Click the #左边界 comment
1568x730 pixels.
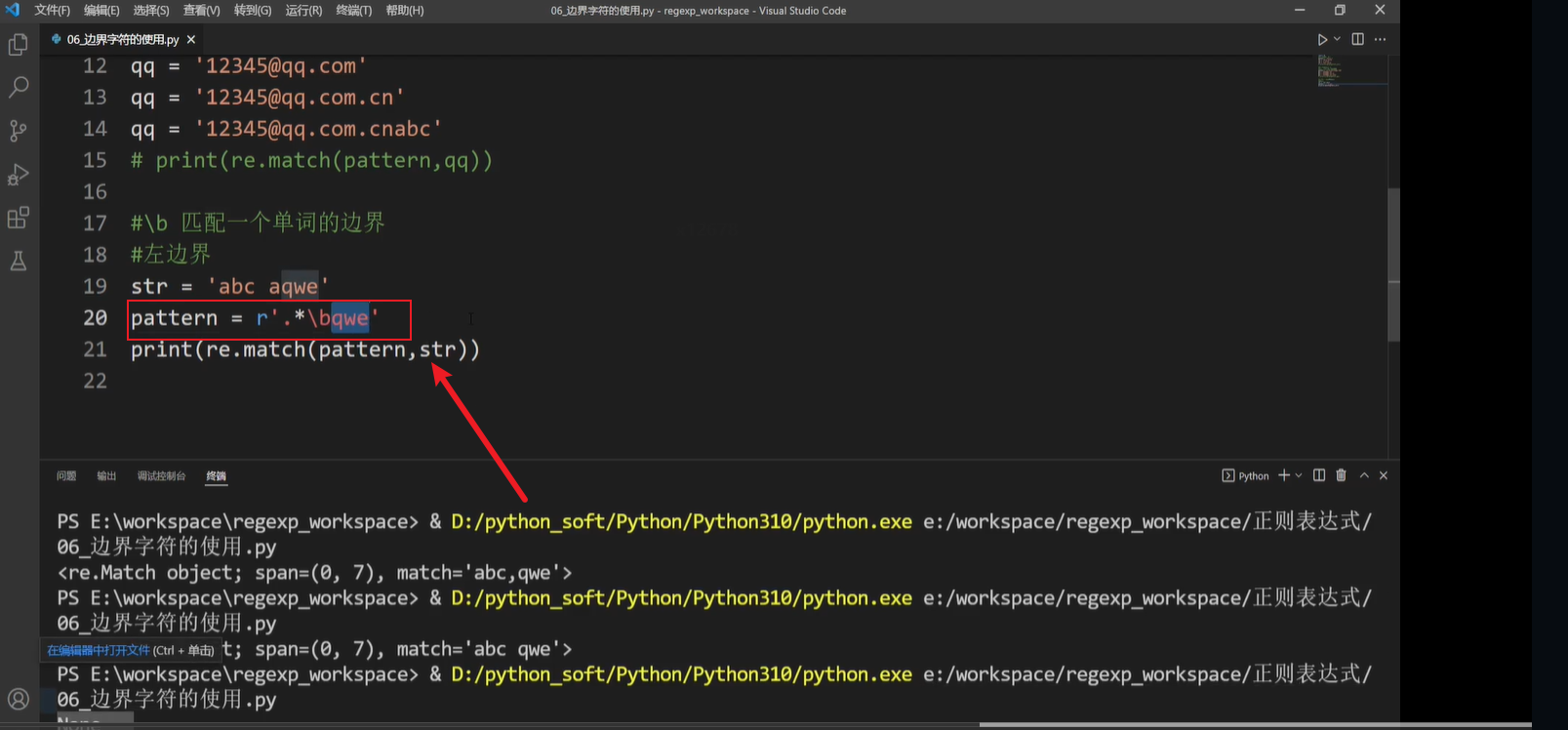(x=171, y=255)
